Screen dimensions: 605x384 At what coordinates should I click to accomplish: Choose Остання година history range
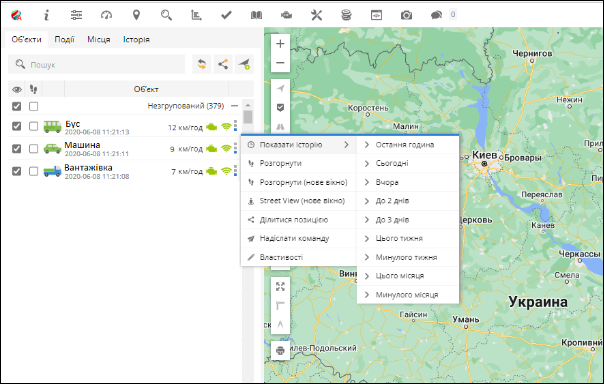coord(408,145)
